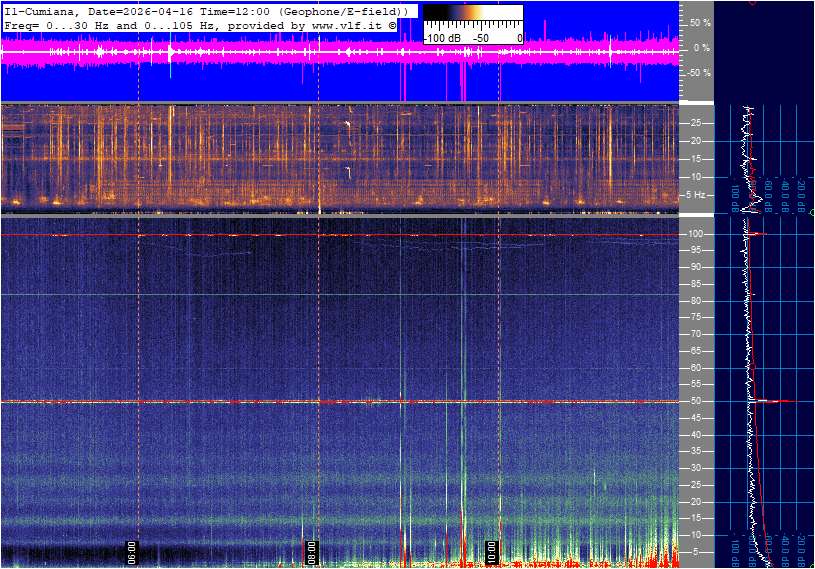
Task: Click the 50 Hz frequency axis label
Action: pyautogui.click(x=695, y=401)
